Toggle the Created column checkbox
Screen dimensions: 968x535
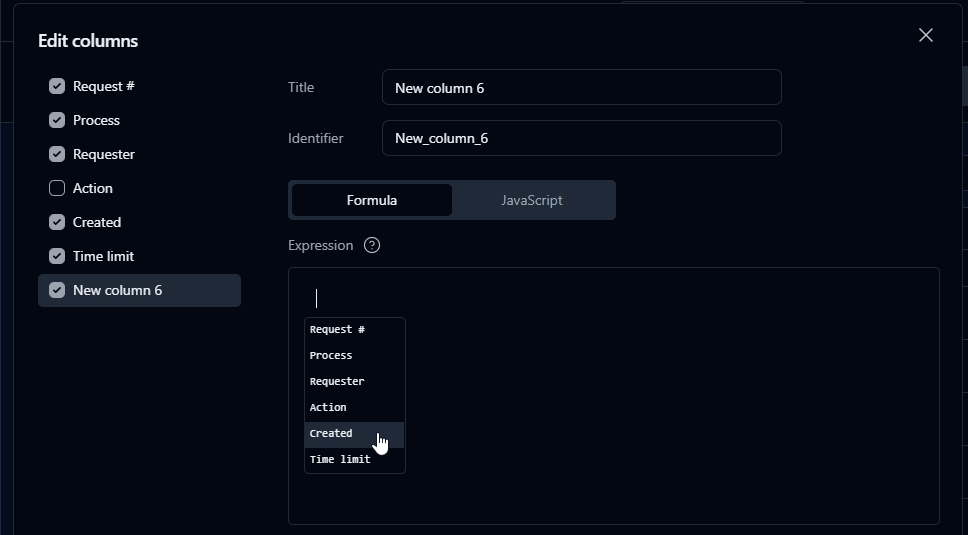pyautogui.click(x=57, y=222)
